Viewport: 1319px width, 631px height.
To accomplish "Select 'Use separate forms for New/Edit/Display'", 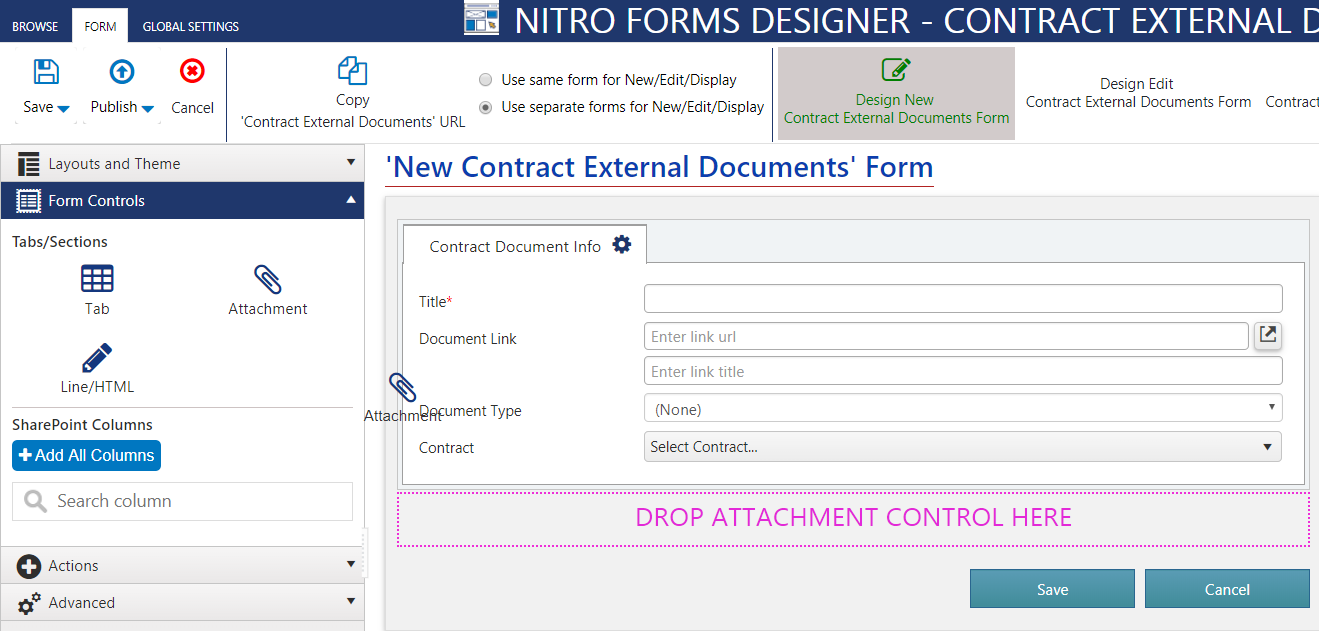I will coord(486,107).
